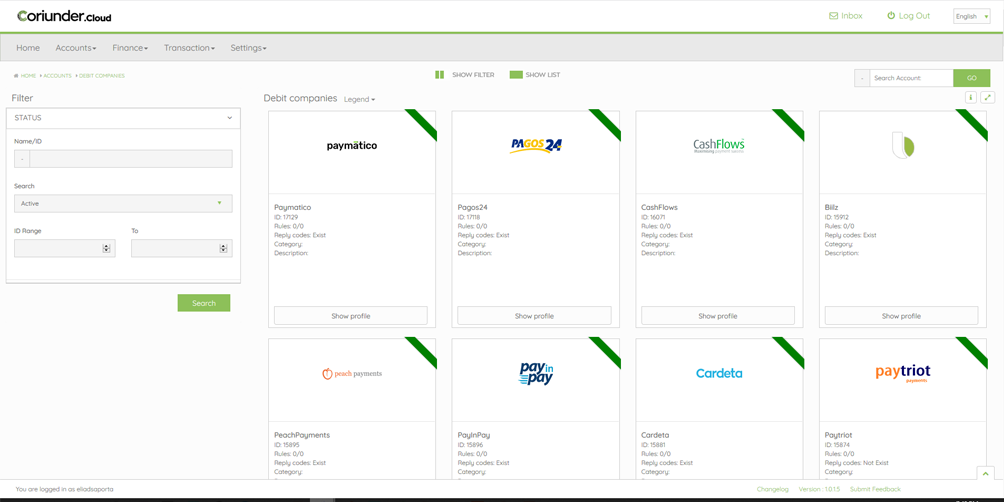
Task: Click the Search Account input field
Action: pyautogui.click(x=911, y=78)
